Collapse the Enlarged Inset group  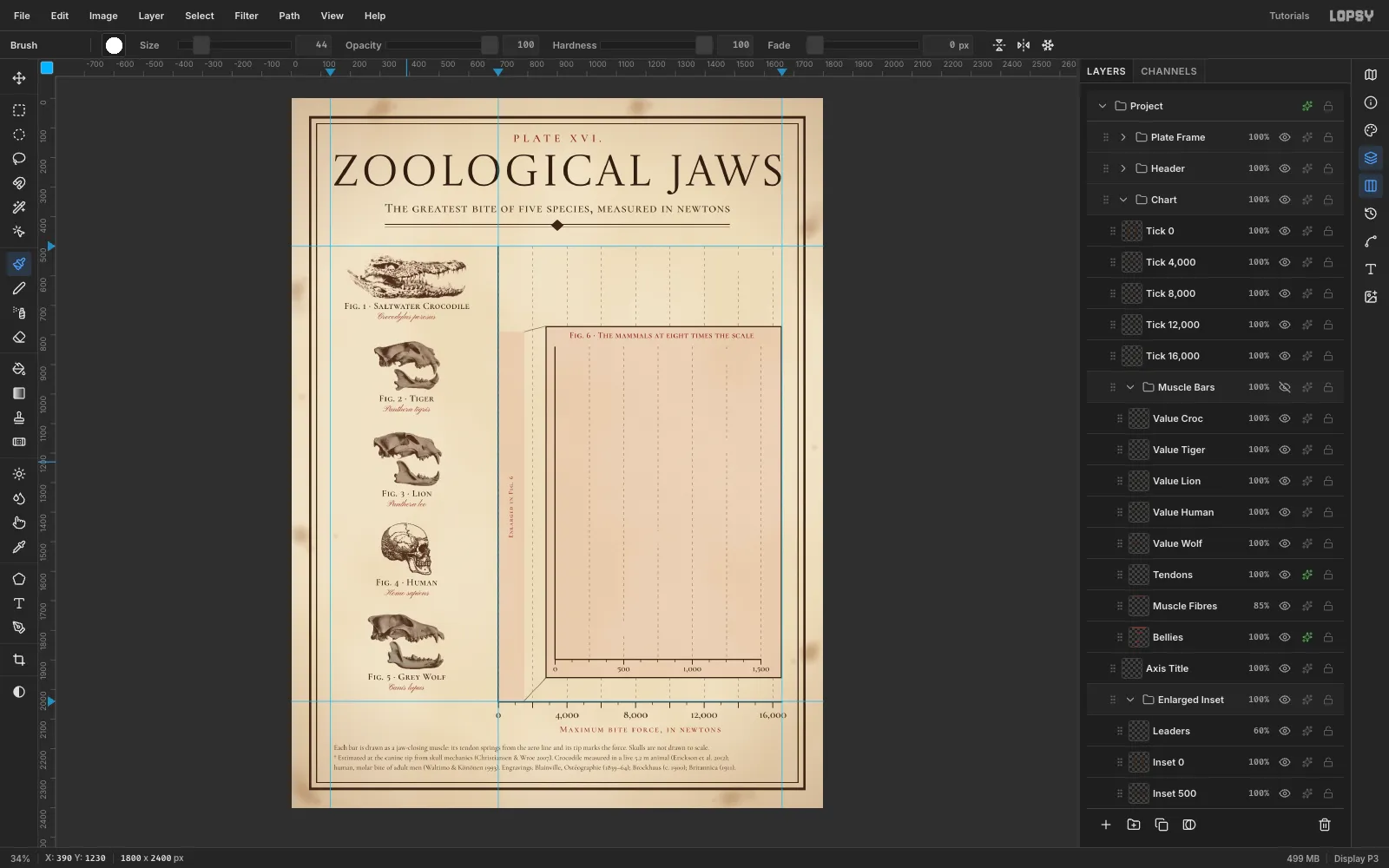[x=1130, y=700]
